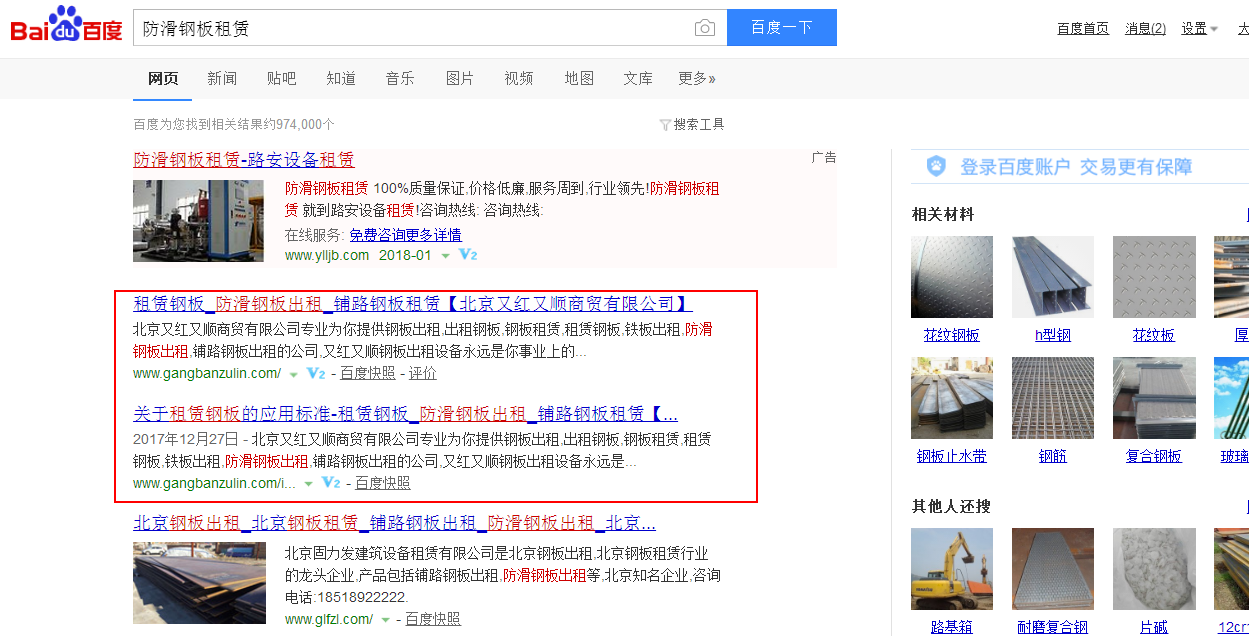
Task: Switch to the 视频 tab
Action: (519, 78)
